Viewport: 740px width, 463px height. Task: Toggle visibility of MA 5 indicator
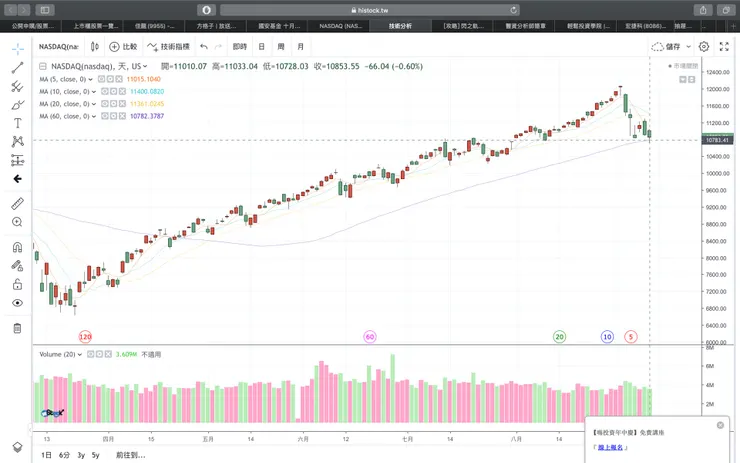(x=101, y=79)
